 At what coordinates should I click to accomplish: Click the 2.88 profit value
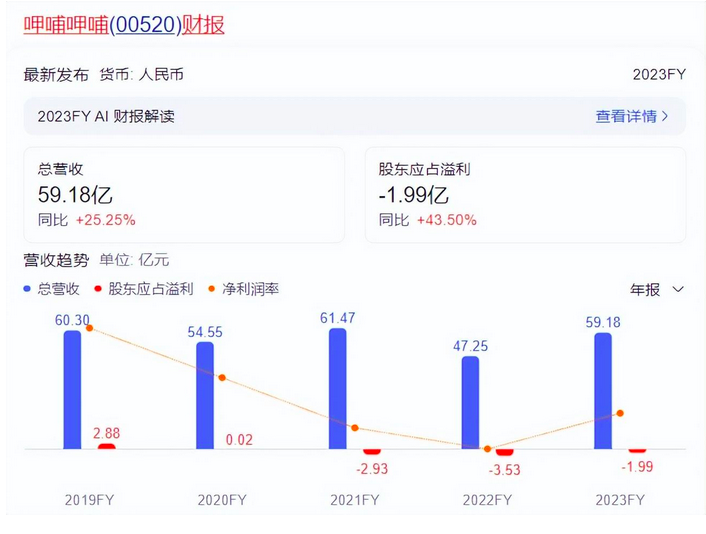107,433
